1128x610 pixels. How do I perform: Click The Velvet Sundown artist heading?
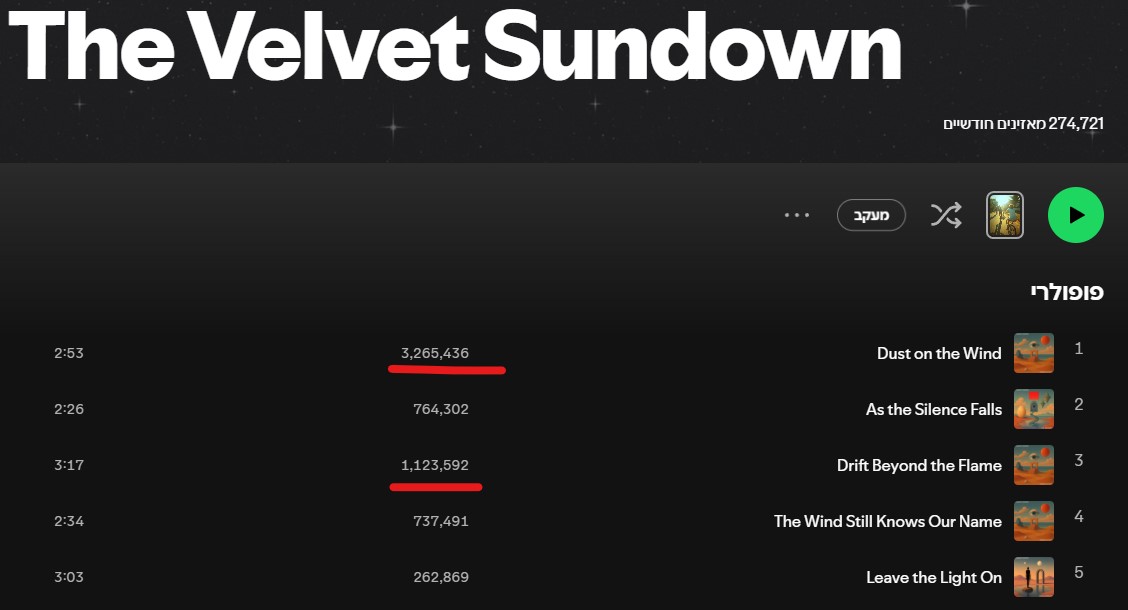tap(455, 45)
